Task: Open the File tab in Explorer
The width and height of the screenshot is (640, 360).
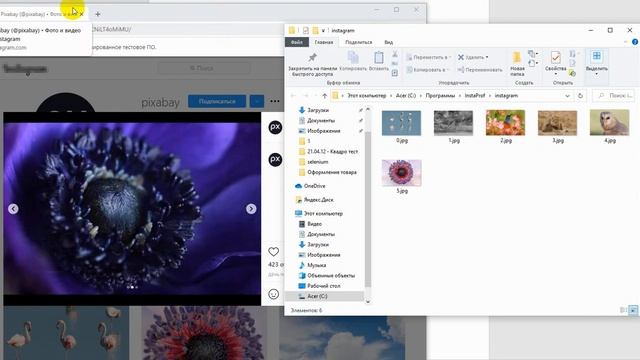Action: (297, 42)
